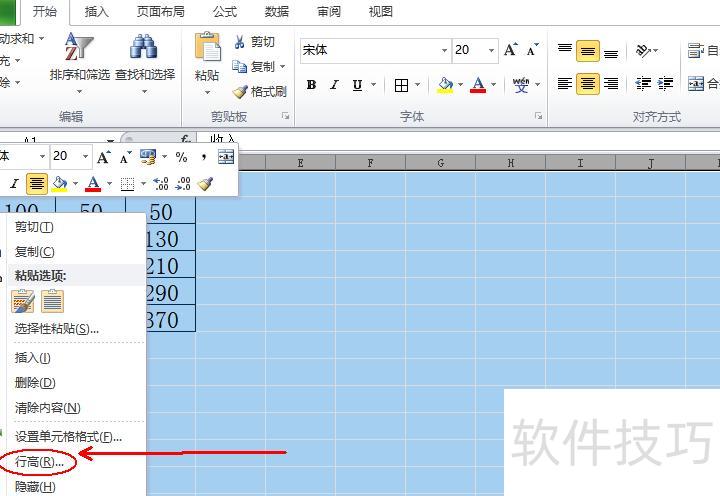
Task: Switch to 审阅 ribbon tab
Action: (329, 11)
